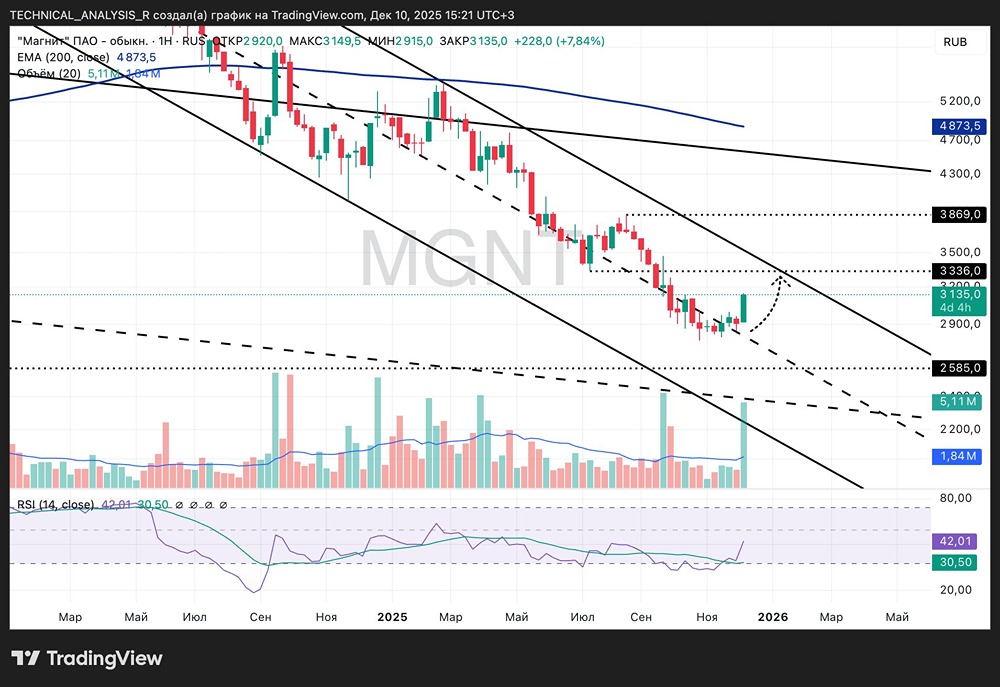Click the ЗАКР 3135,0 close value
This screenshot has width=1000, height=687.
tap(474, 41)
